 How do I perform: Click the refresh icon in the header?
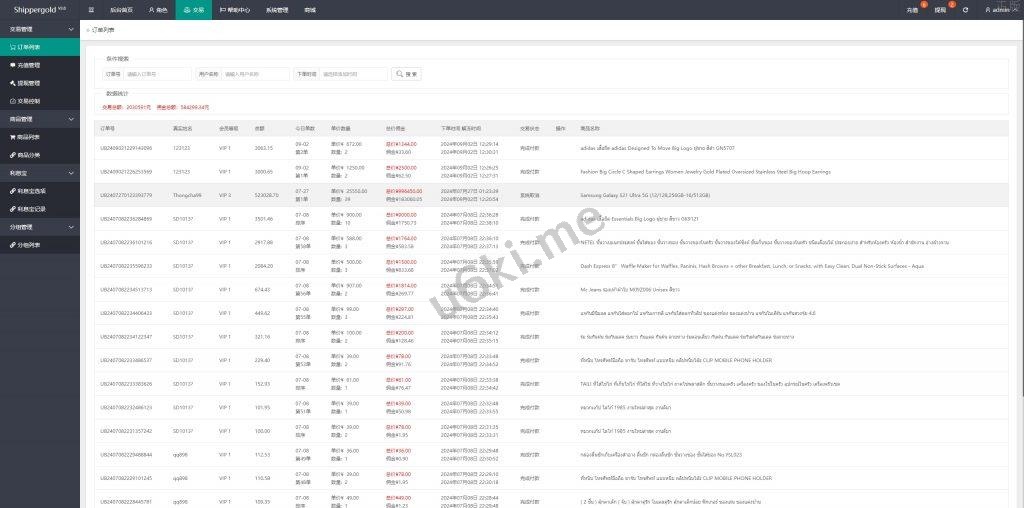click(965, 10)
